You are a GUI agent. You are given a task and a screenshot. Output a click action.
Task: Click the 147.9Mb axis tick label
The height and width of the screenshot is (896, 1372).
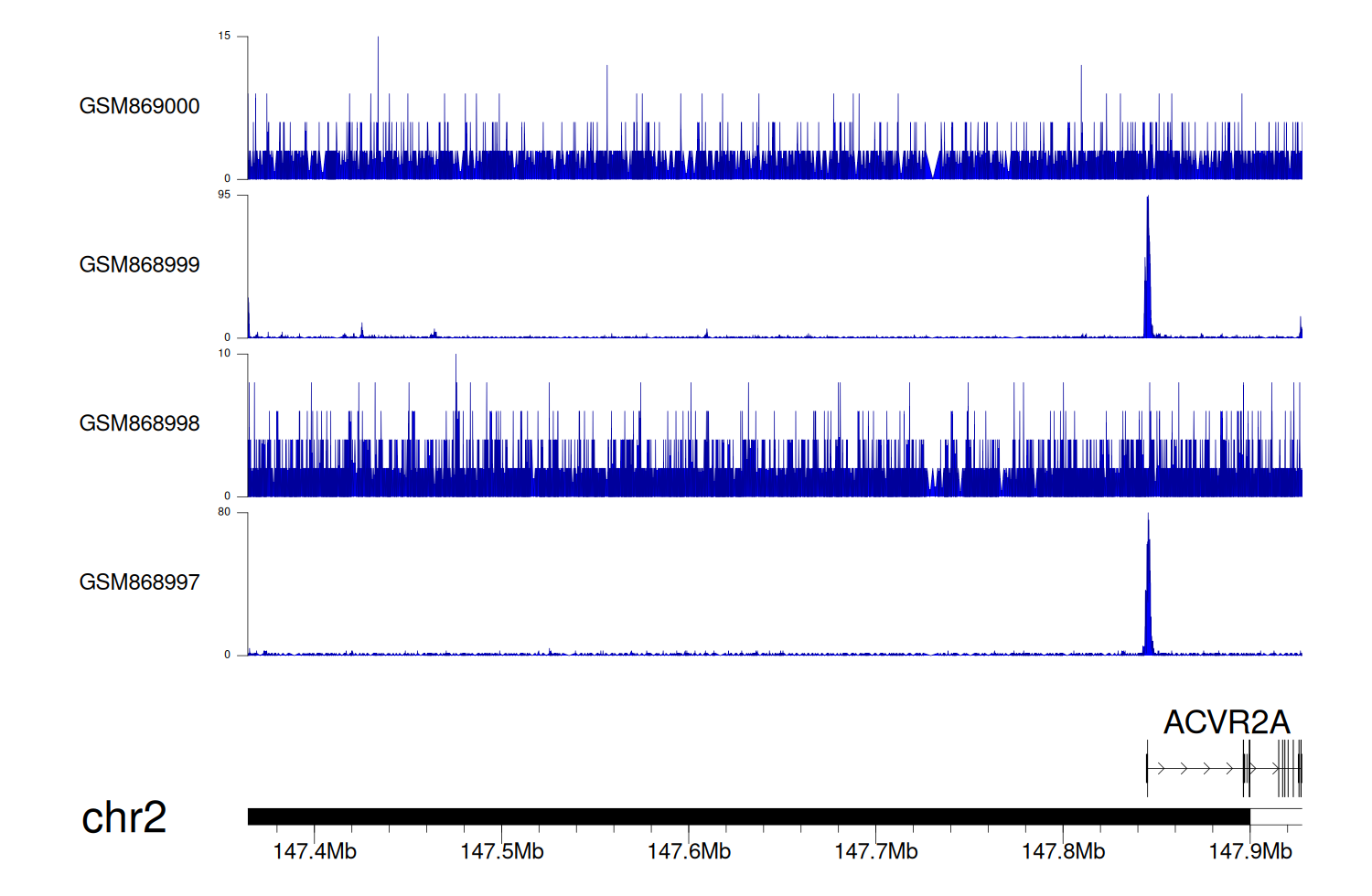pos(1249,851)
